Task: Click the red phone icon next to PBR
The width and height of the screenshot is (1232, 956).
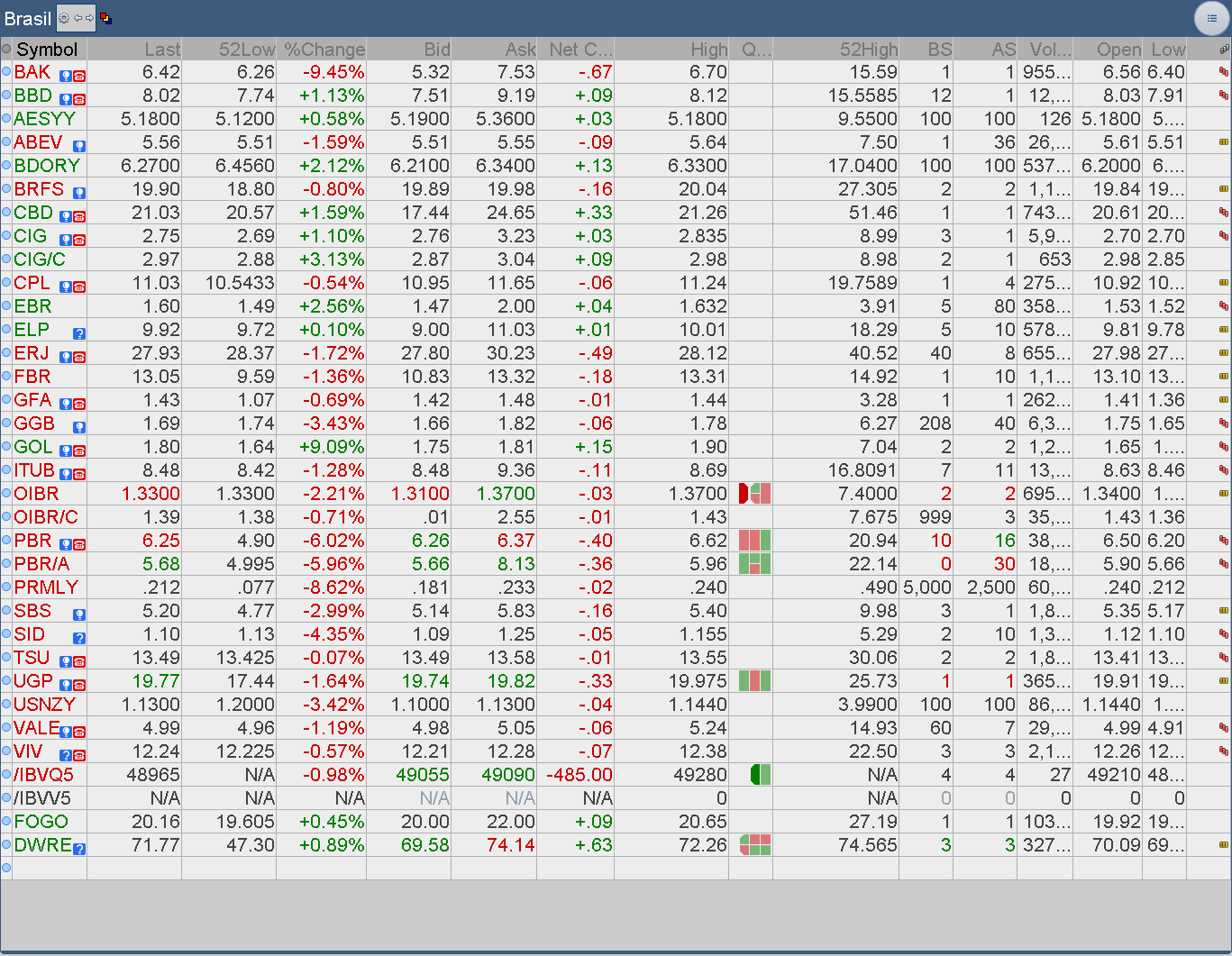Action: coord(79,544)
